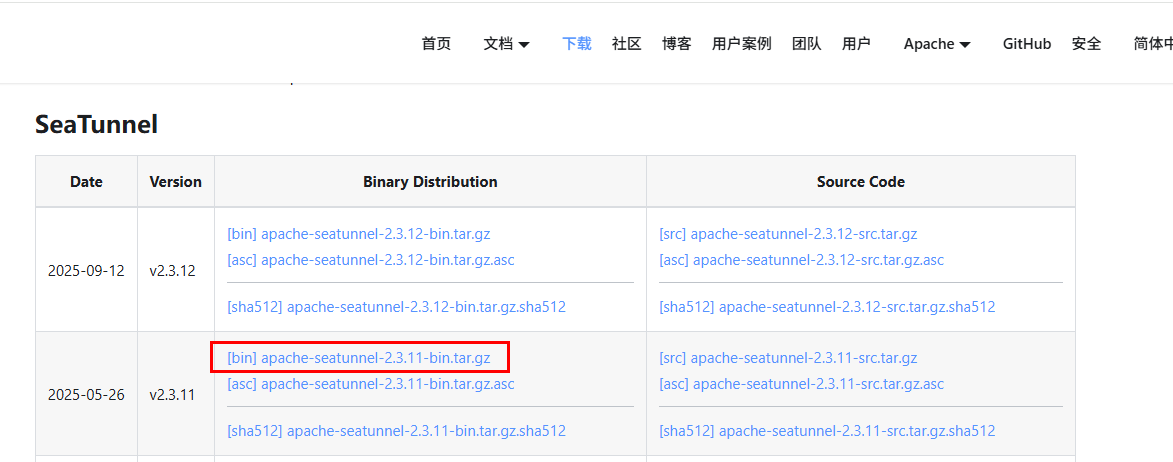1173x462 pixels.
Task: Click the SeaTunnel section heading
Action: [97, 125]
